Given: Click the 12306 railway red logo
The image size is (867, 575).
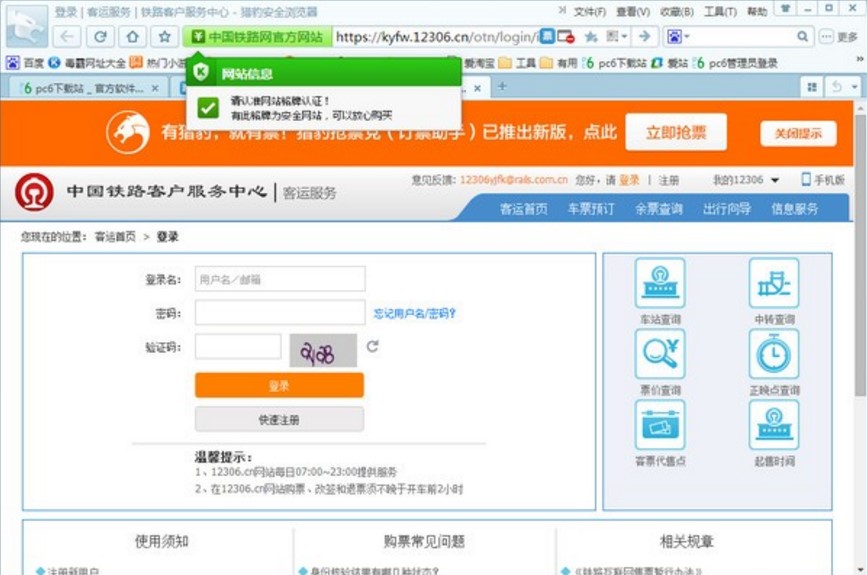Looking at the screenshot, I should 34,192.
